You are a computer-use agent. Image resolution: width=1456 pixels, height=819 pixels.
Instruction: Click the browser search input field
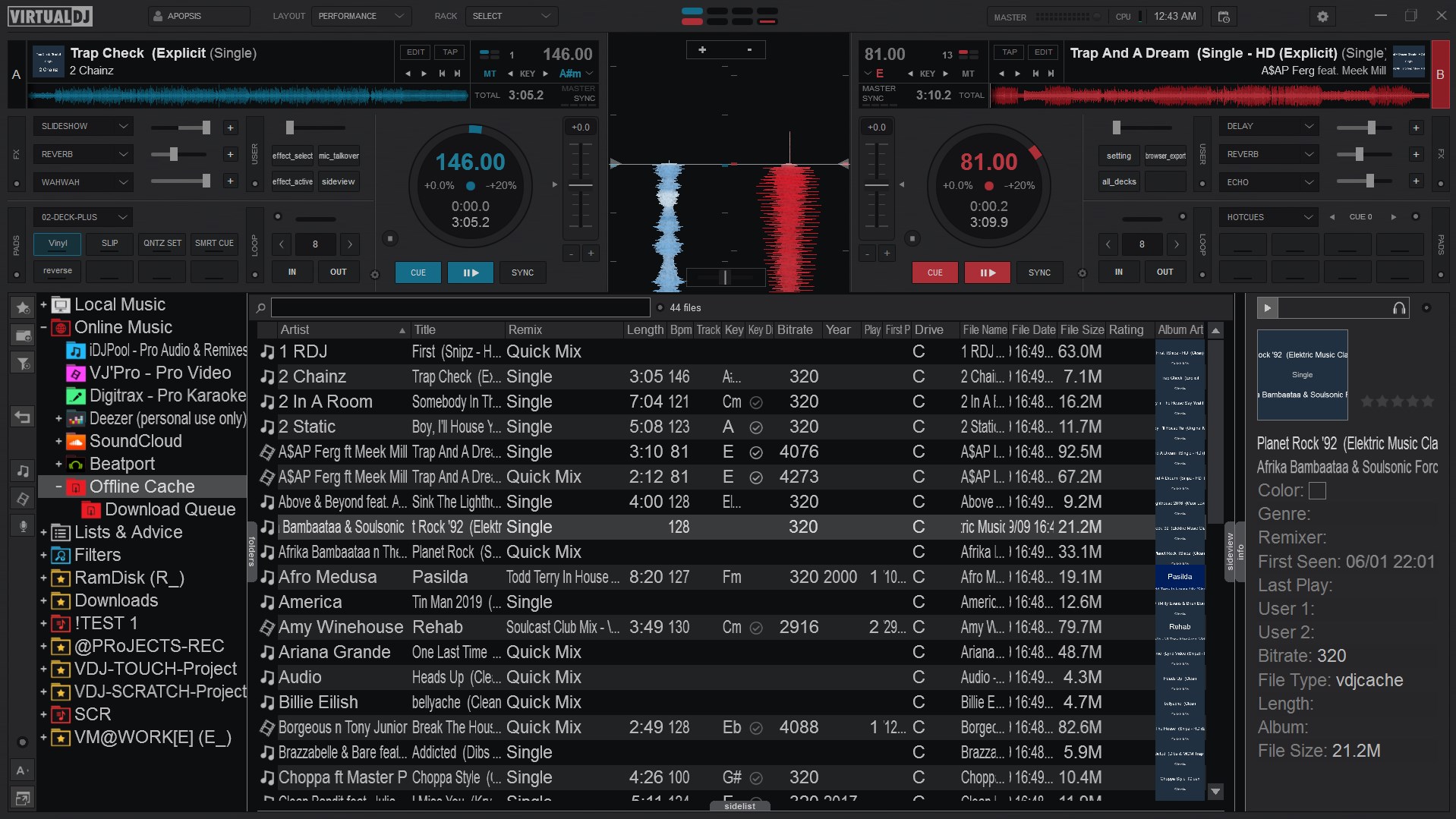click(x=461, y=307)
